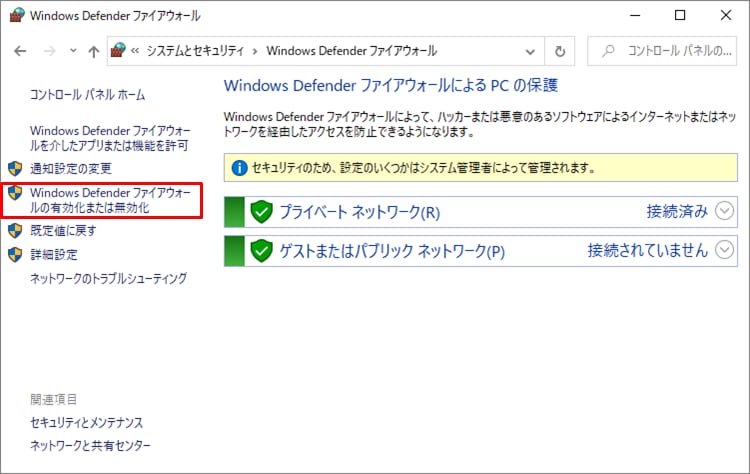
Task: Open ネットワークのトラブルシューティング link
Action: 109,278
